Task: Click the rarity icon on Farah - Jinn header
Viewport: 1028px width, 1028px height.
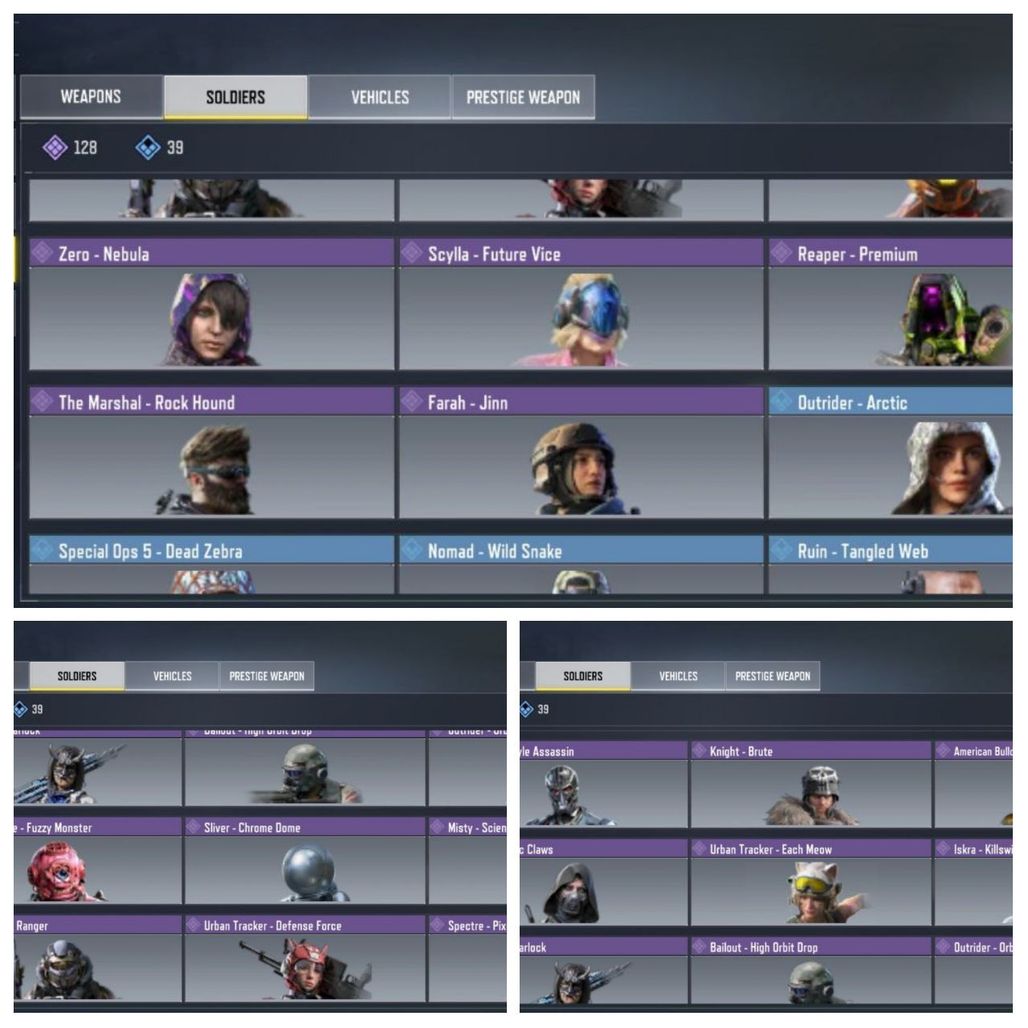Action: (x=412, y=401)
